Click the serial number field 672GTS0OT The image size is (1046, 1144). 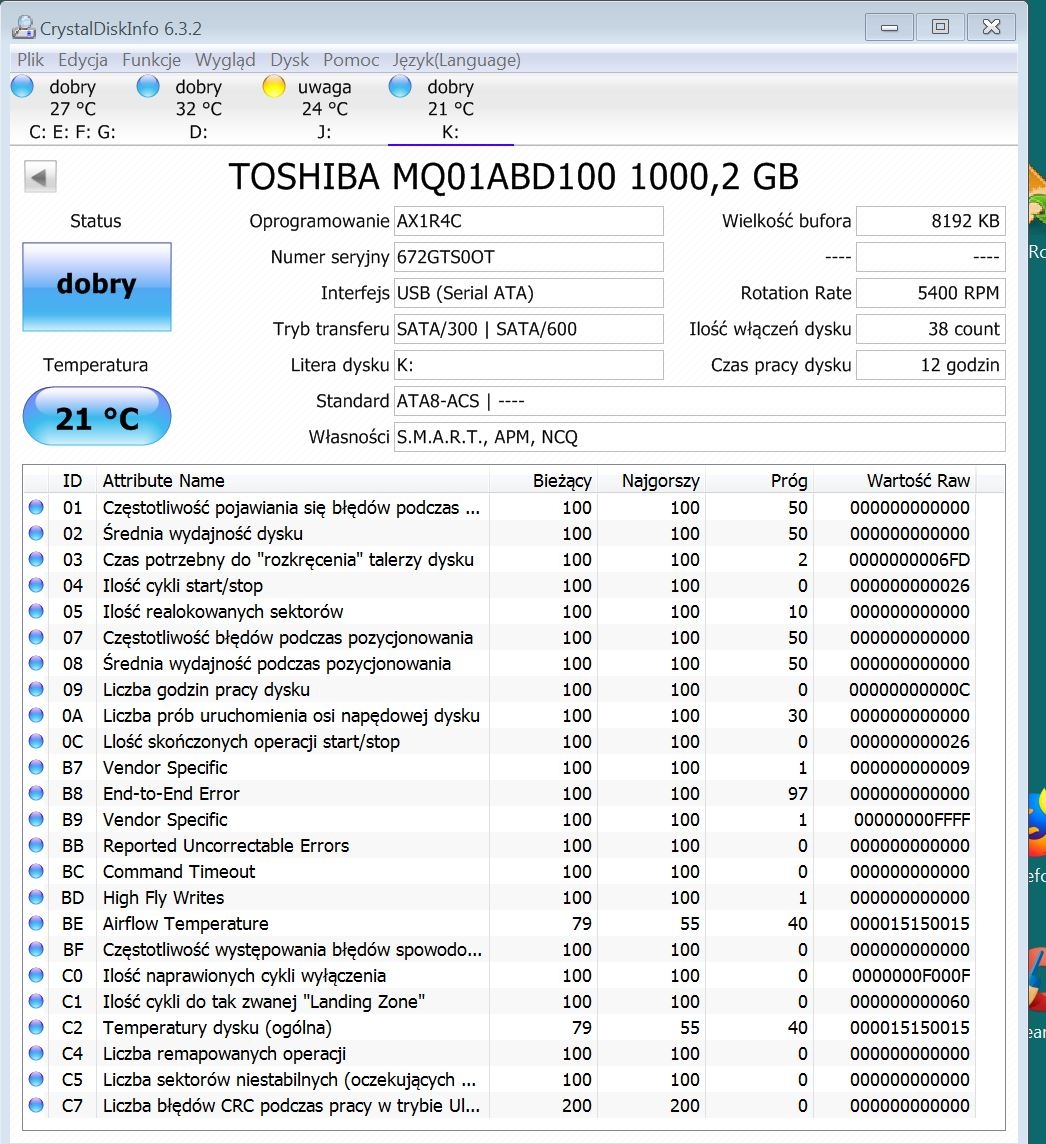tap(529, 257)
